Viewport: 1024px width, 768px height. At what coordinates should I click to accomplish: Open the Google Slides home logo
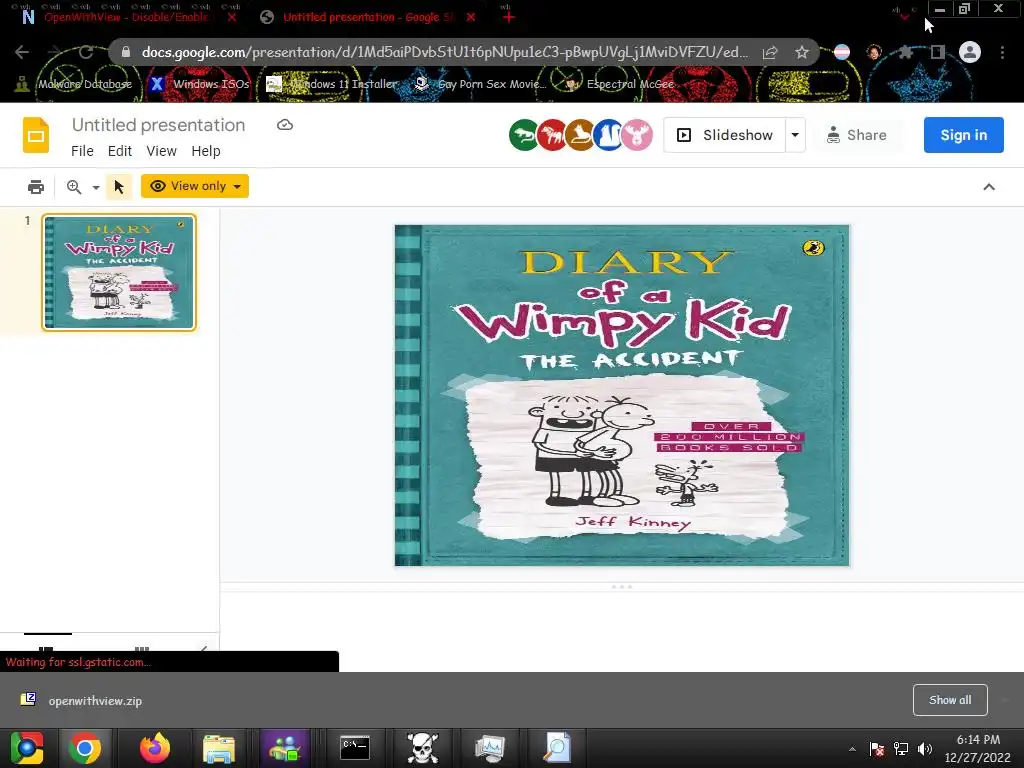tap(36, 135)
